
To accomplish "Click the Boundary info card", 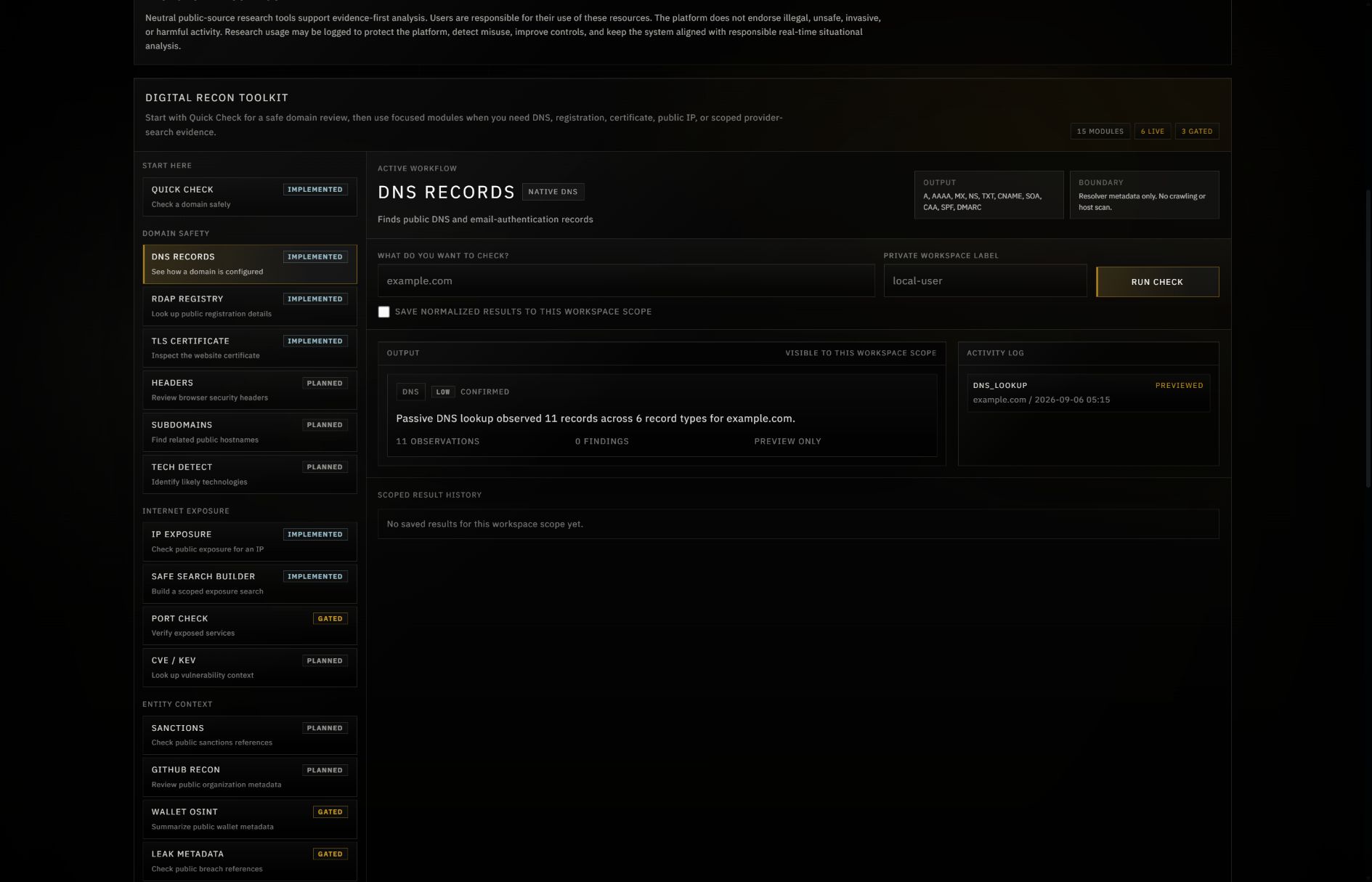I will click(x=1144, y=195).
